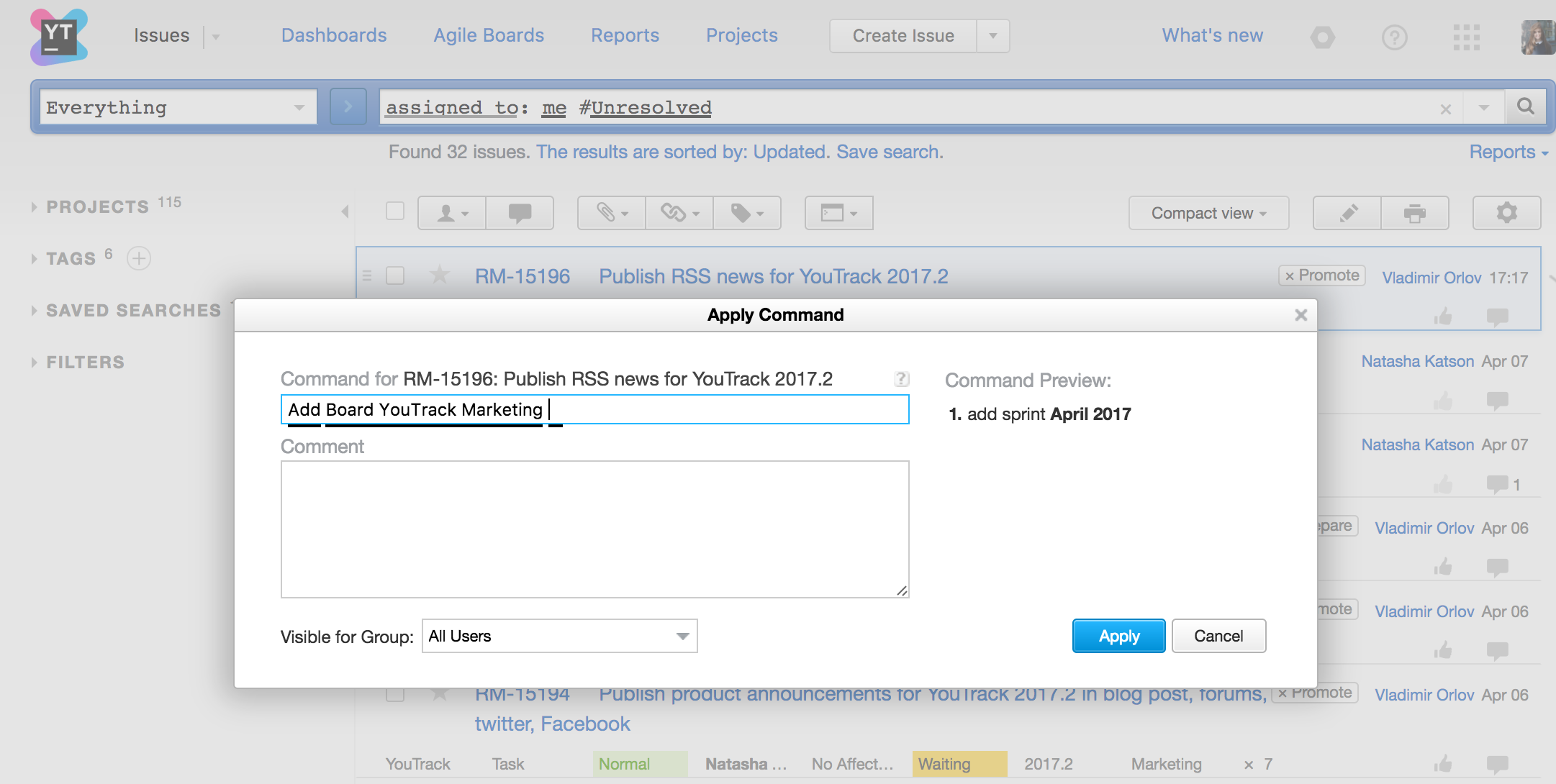Open the RM-15196 issue ID link
Image resolution: width=1556 pixels, height=784 pixels.
pos(523,276)
